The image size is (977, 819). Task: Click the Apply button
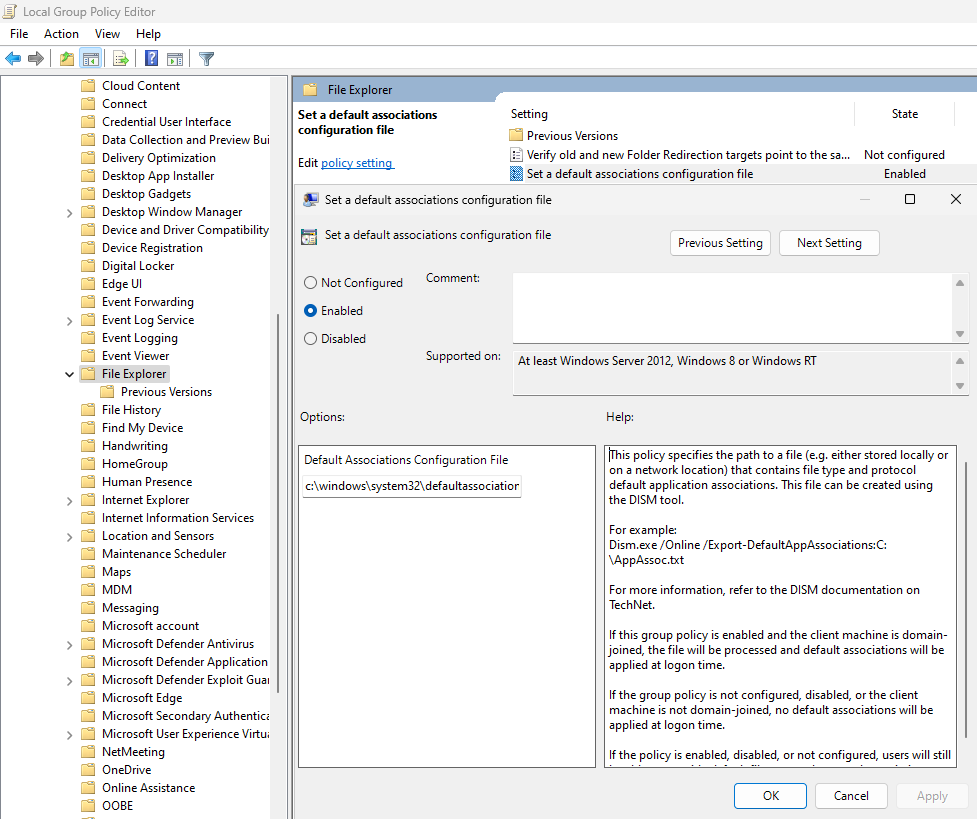[x=932, y=795]
